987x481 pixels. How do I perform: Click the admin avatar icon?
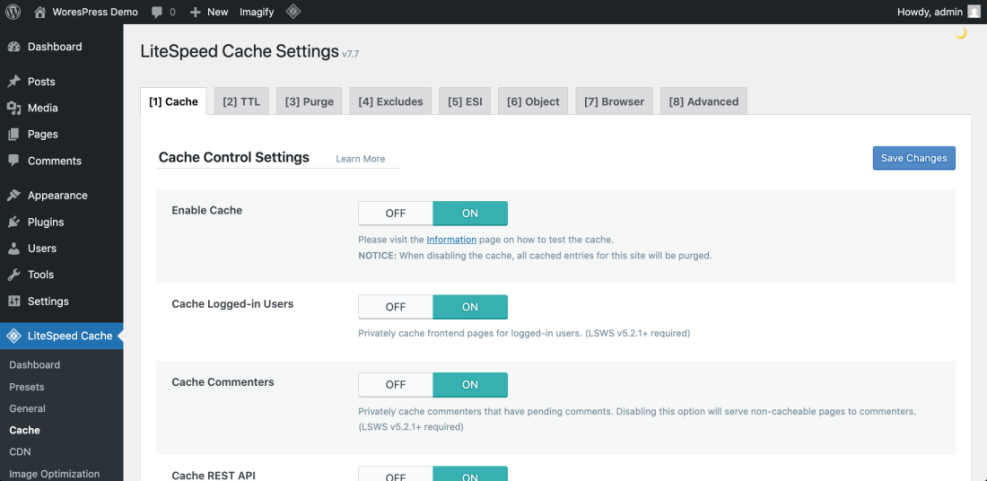[973, 11]
